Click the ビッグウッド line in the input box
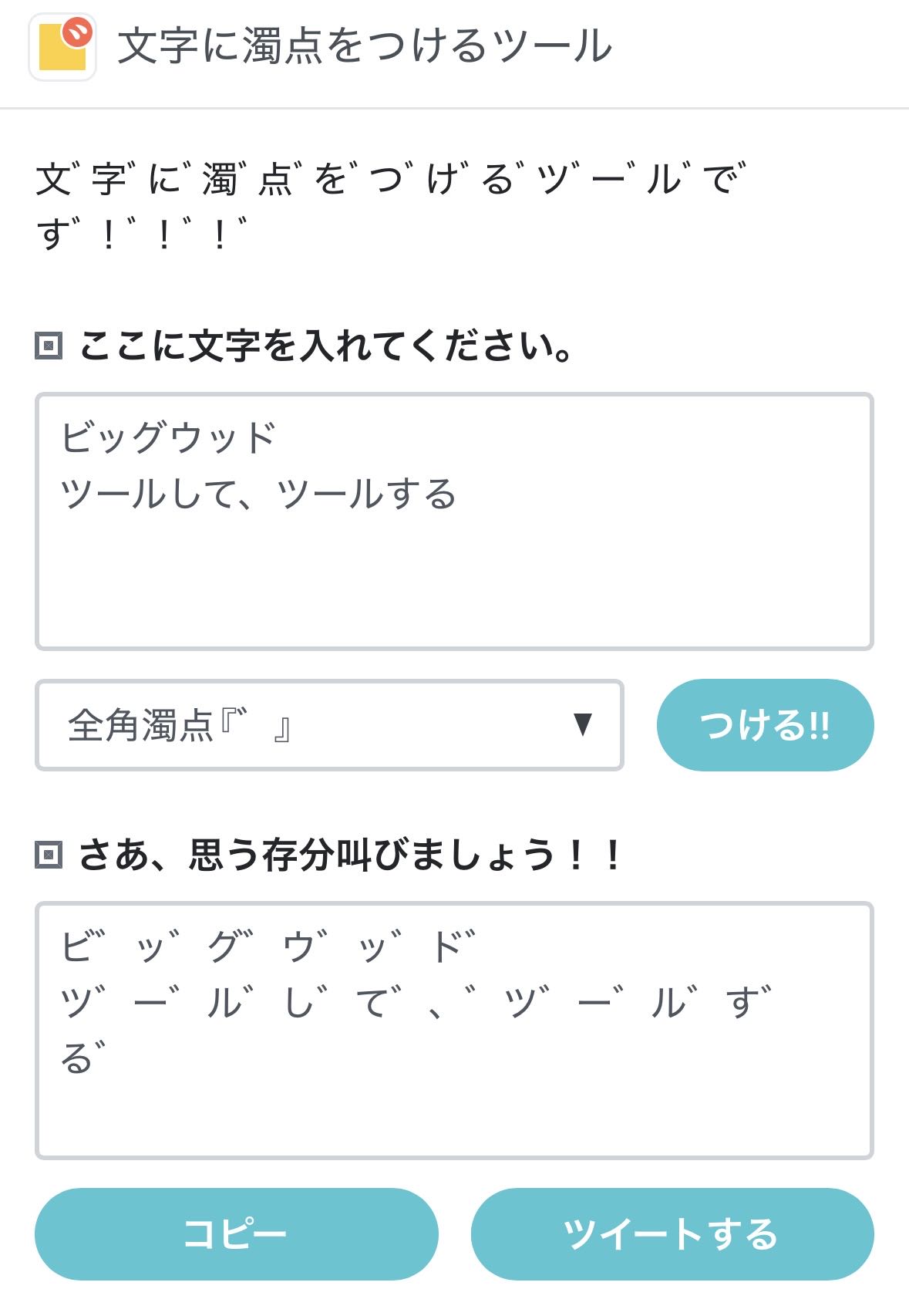Screen dimensions: 909x1316 (x=169, y=437)
